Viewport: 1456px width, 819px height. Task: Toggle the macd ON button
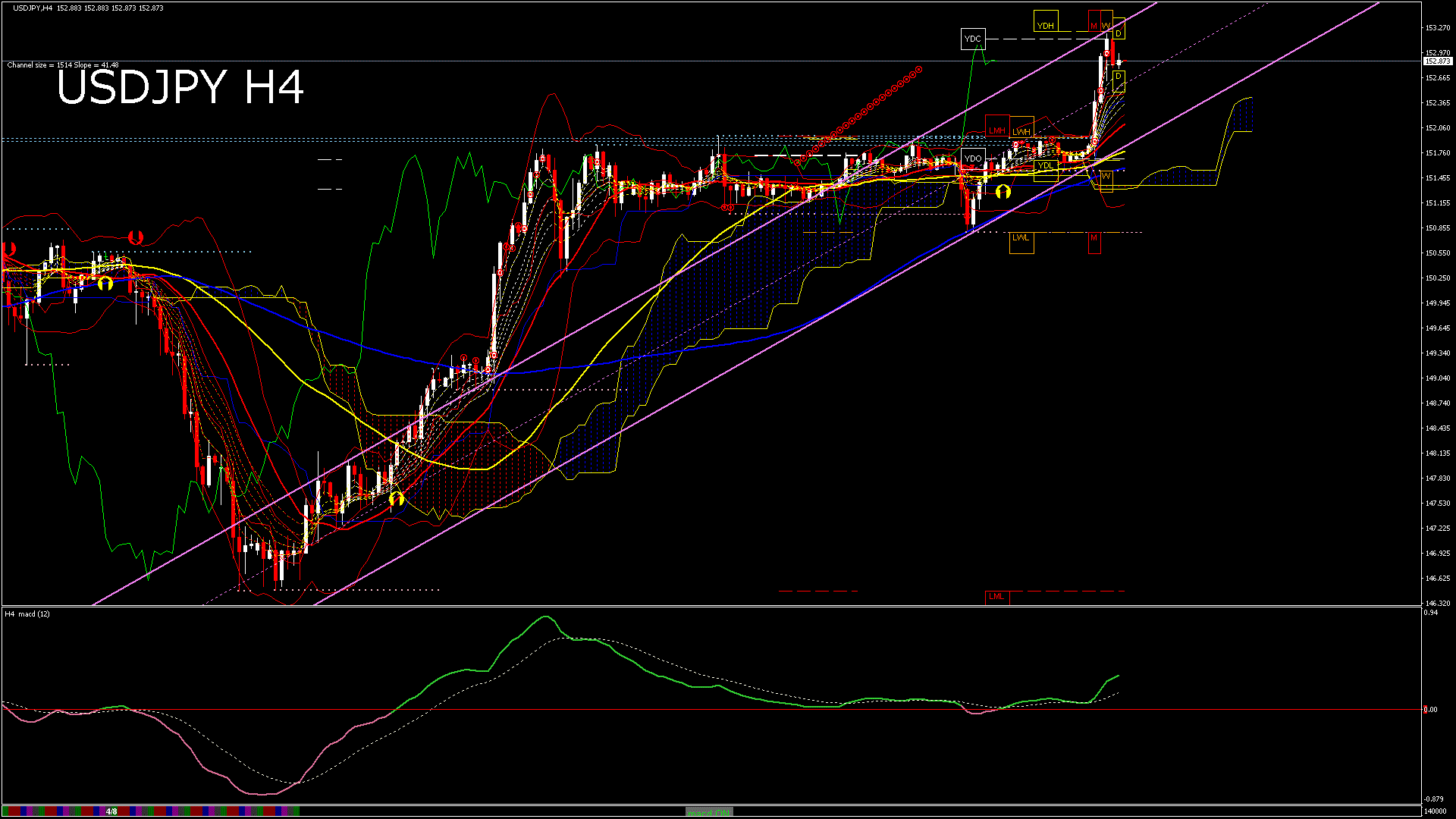coord(709,812)
